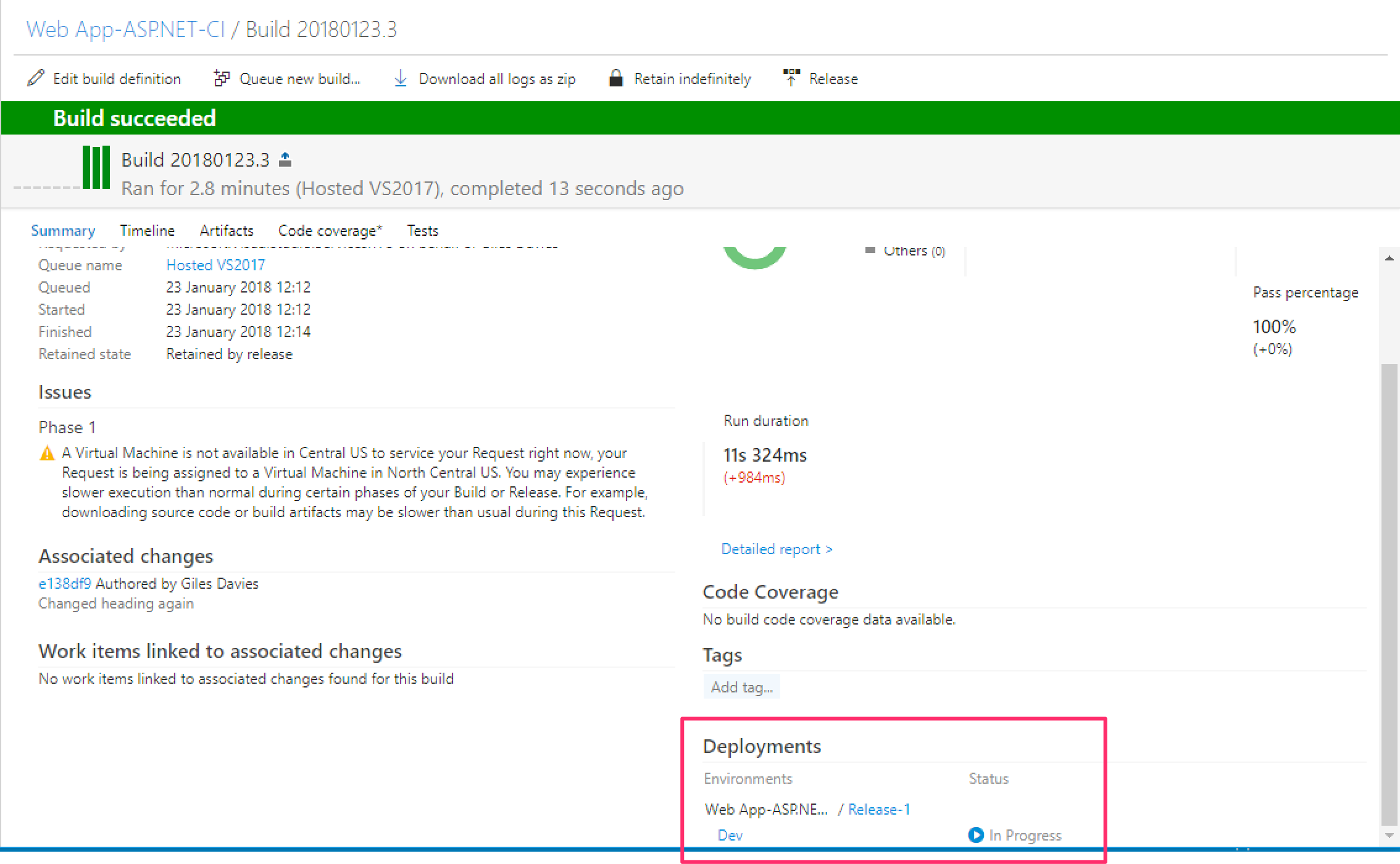
Task: Click the Release toolbar icon
Action: (791, 78)
